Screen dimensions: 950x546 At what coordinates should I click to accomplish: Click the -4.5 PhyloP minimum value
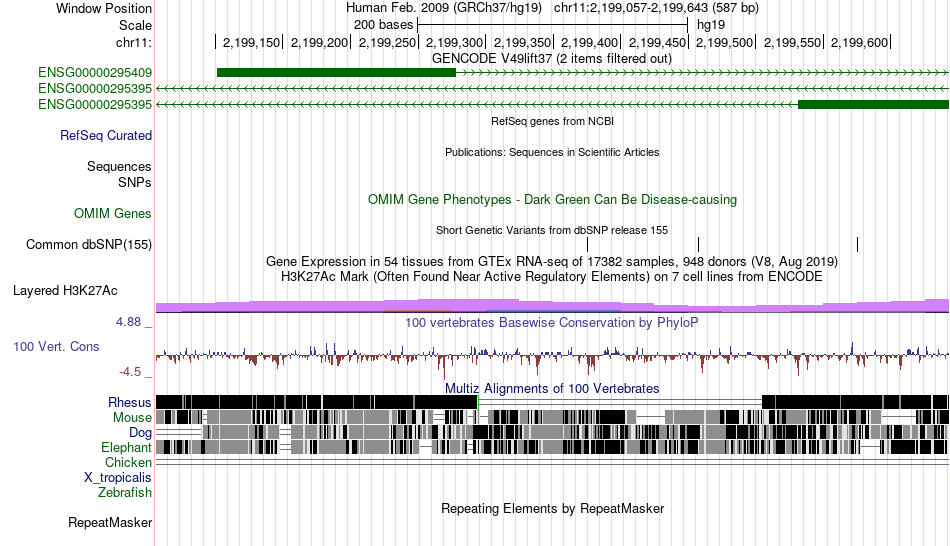pos(130,372)
